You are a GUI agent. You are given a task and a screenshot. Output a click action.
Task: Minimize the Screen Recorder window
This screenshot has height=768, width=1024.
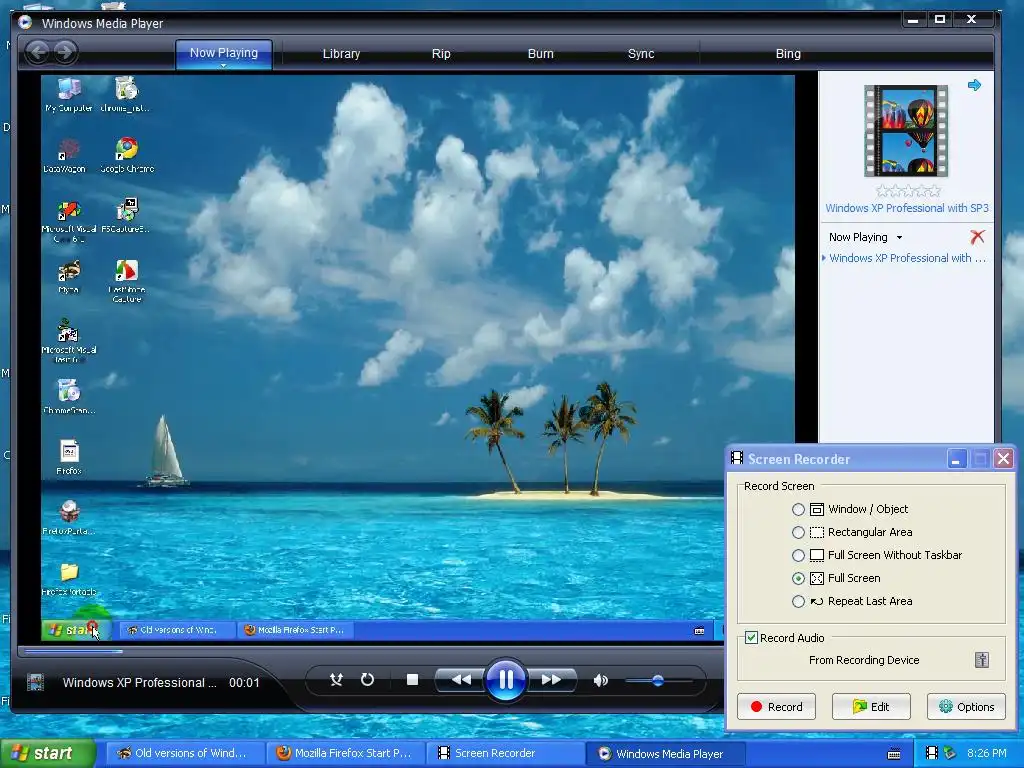[x=956, y=459]
